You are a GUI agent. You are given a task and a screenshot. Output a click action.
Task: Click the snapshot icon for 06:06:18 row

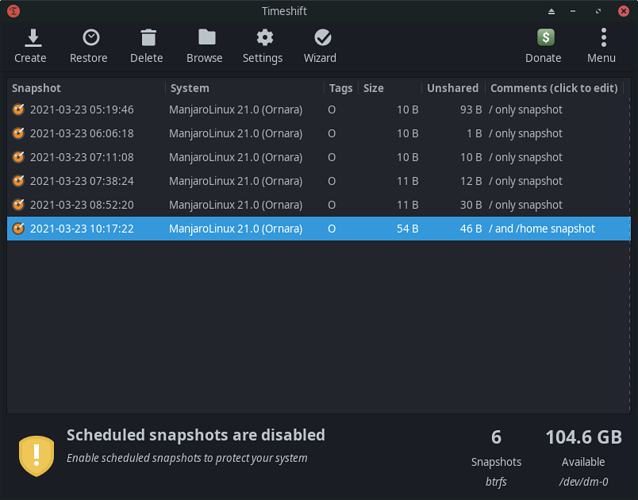coord(18,133)
